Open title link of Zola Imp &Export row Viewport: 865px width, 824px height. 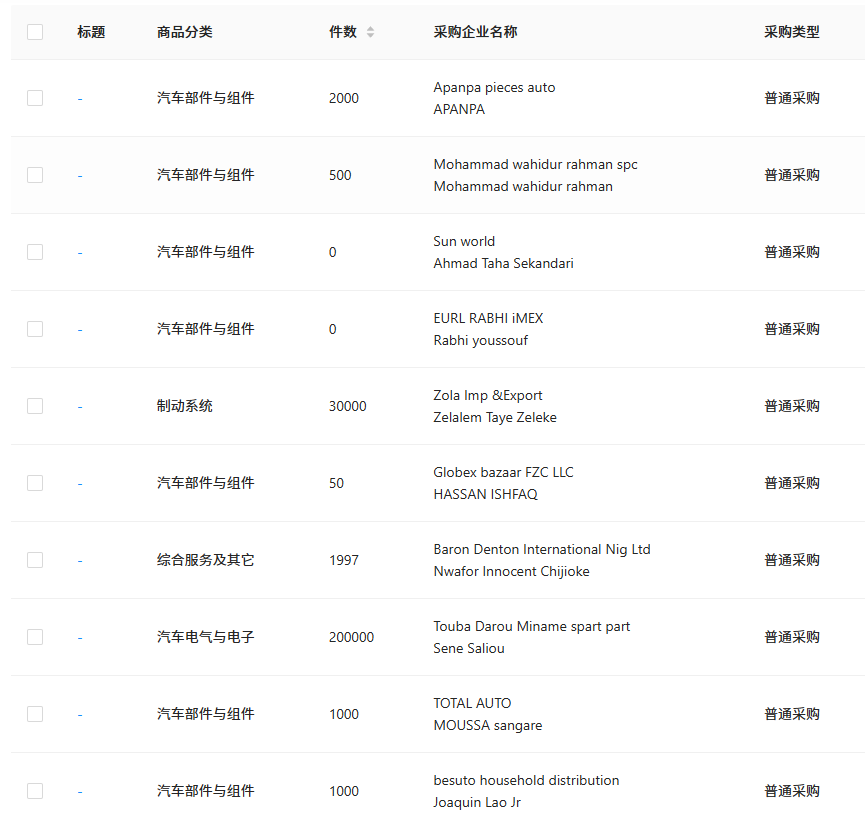click(80, 407)
